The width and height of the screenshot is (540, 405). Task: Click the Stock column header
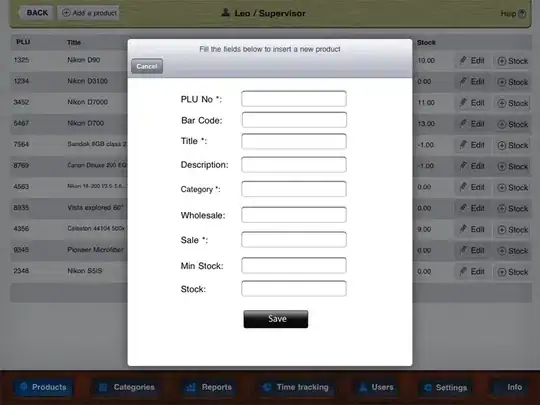pos(426,42)
